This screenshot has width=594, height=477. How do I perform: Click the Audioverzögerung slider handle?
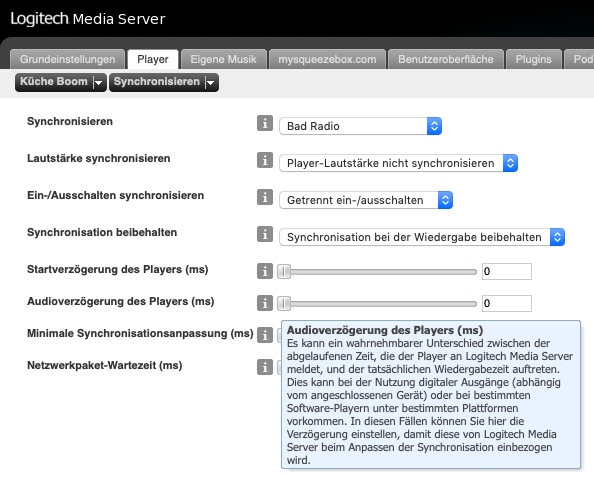(284, 303)
